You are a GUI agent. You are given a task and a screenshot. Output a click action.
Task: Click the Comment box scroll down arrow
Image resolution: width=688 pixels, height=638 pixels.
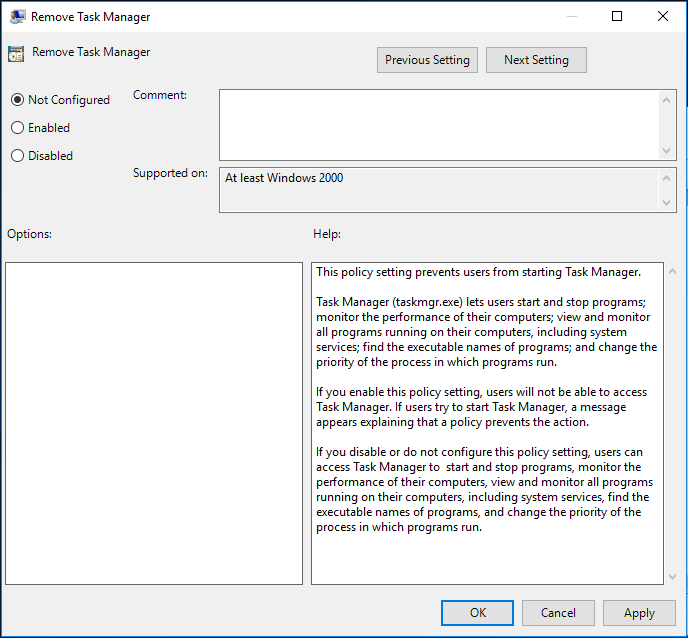pyautogui.click(x=666, y=151)
